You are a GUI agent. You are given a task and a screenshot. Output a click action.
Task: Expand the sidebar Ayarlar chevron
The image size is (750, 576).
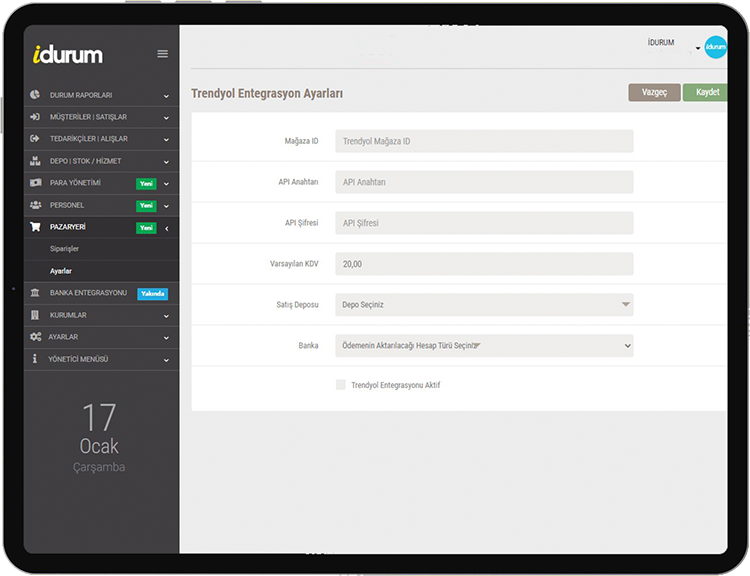[x=166, y=338]
